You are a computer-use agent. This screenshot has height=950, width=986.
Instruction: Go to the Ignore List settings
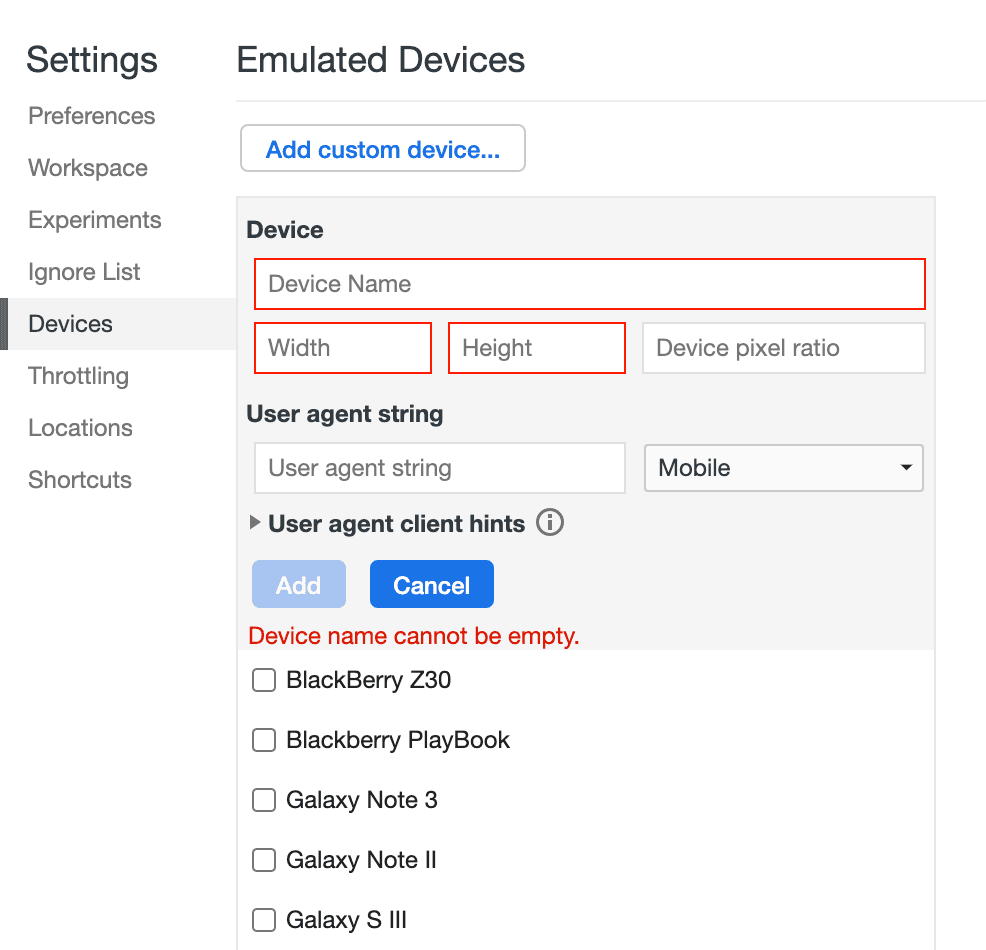coord(84,272)
